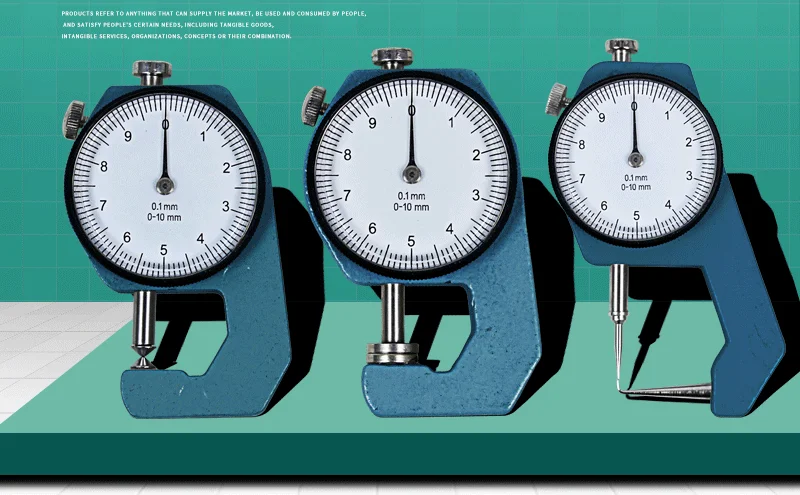The image size is (800, 495).
Task: Click the number 3 on the right dial
Action: 689,176
